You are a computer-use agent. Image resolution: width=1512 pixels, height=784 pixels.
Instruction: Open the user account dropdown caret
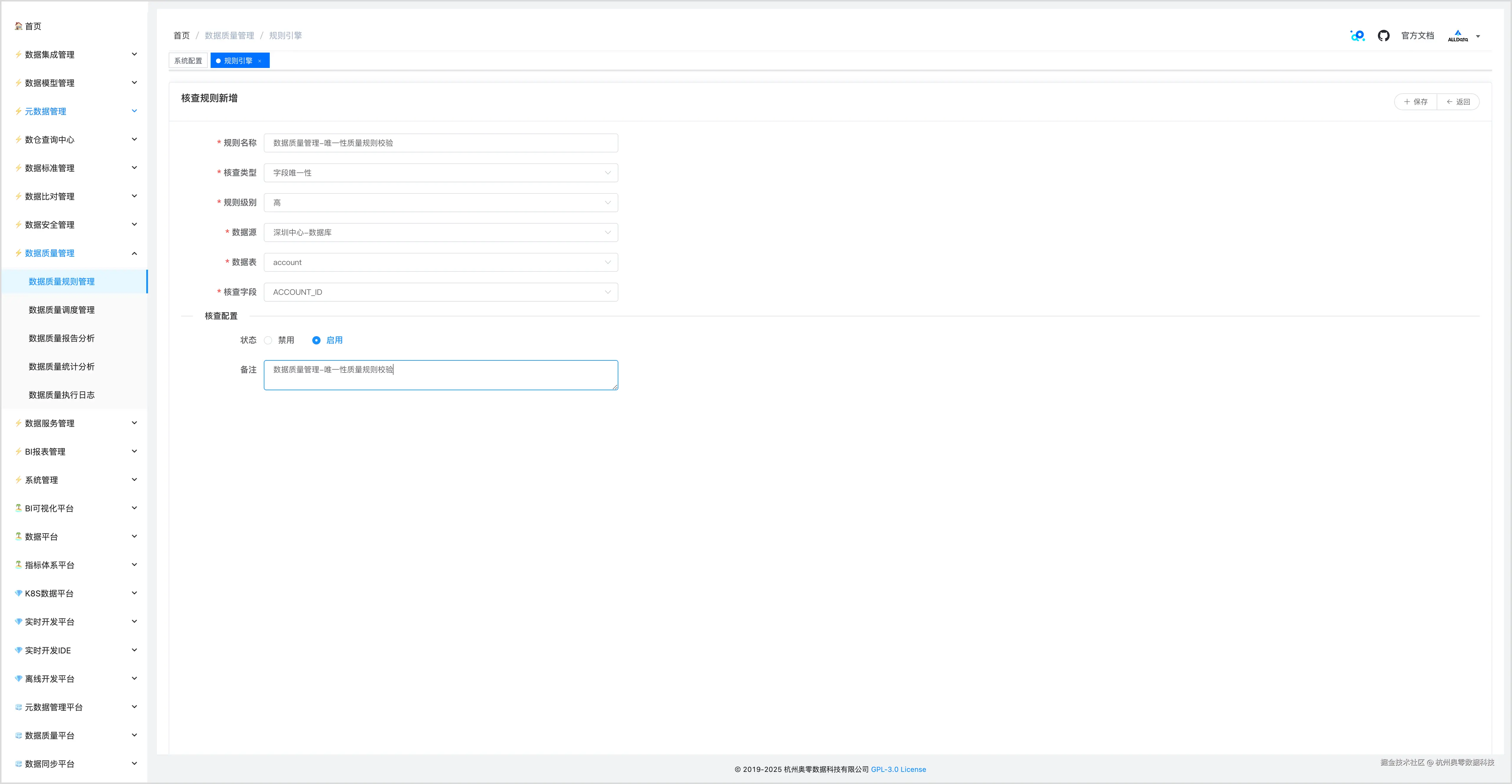[1478, 36]
